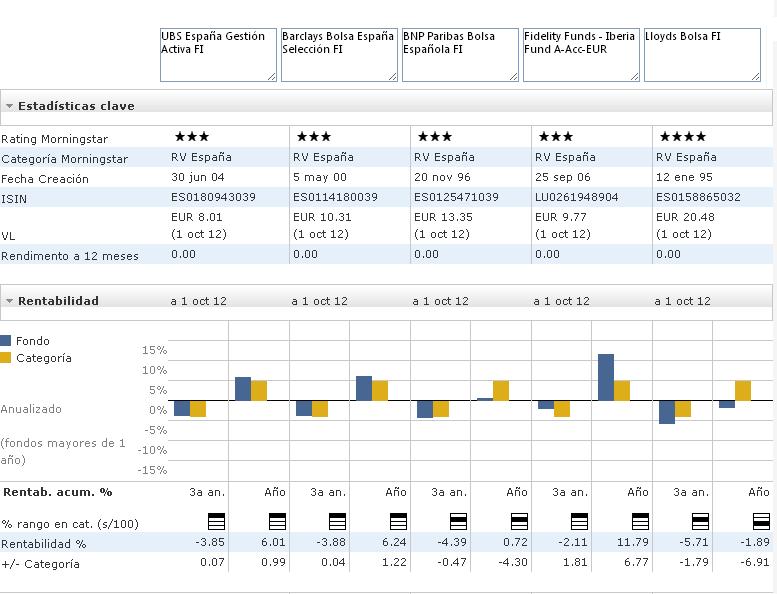Click rank icon above -2.11 return
This screenshot has height=594, width=777.
[x=579, y=522]
